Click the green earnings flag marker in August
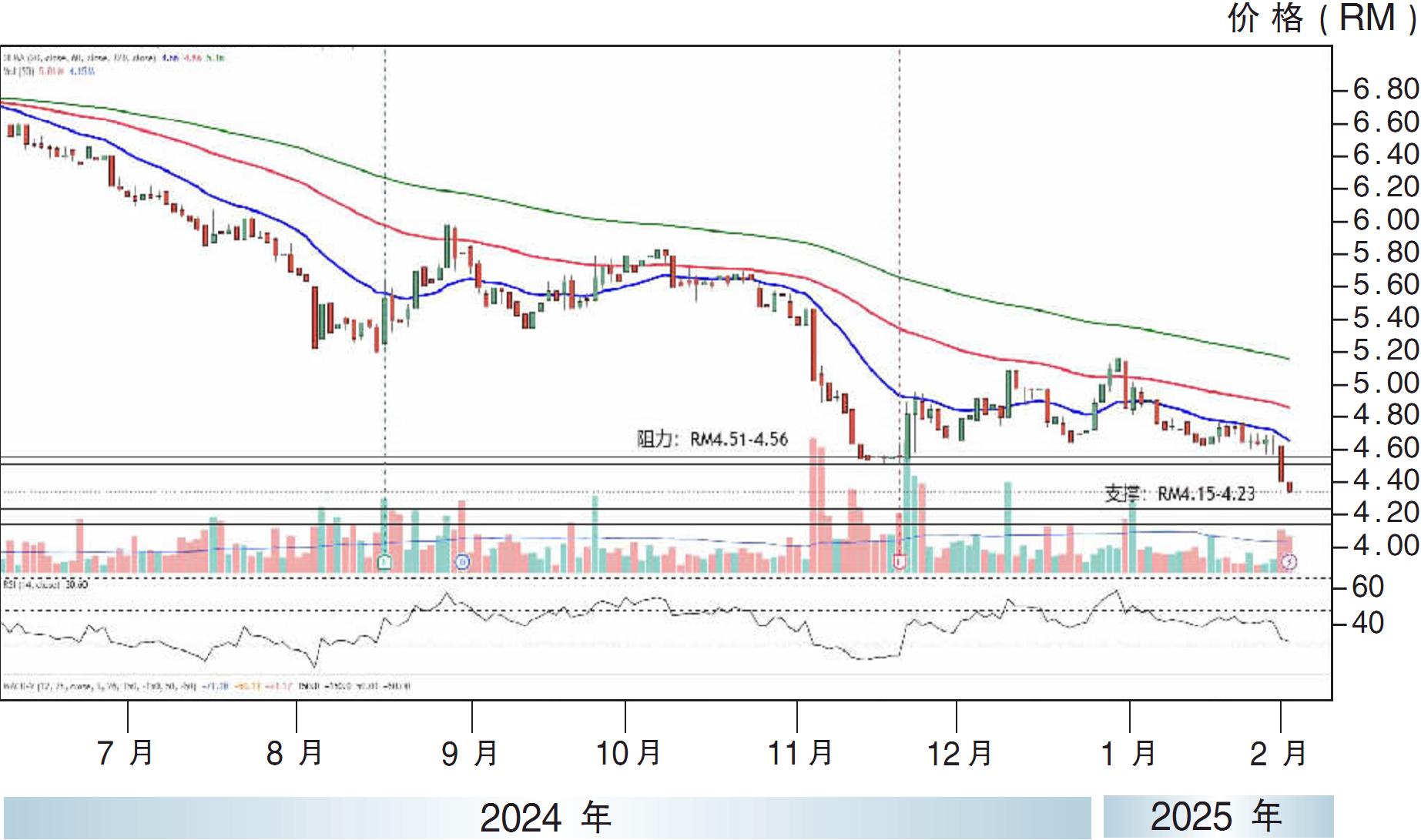Screen dimensions: 1421x840 [385, 562]
